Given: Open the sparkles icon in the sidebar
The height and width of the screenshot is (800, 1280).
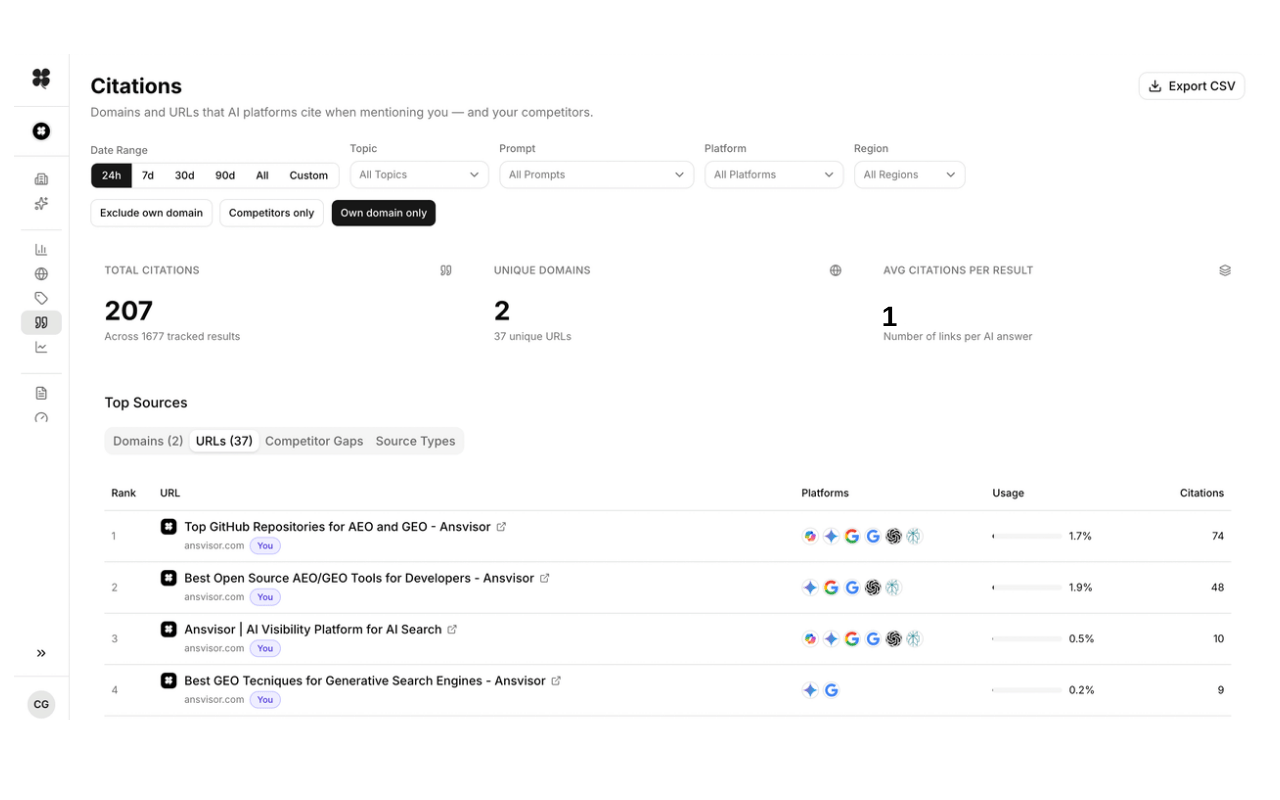Looking at the screenshot, I should [41, 204].
